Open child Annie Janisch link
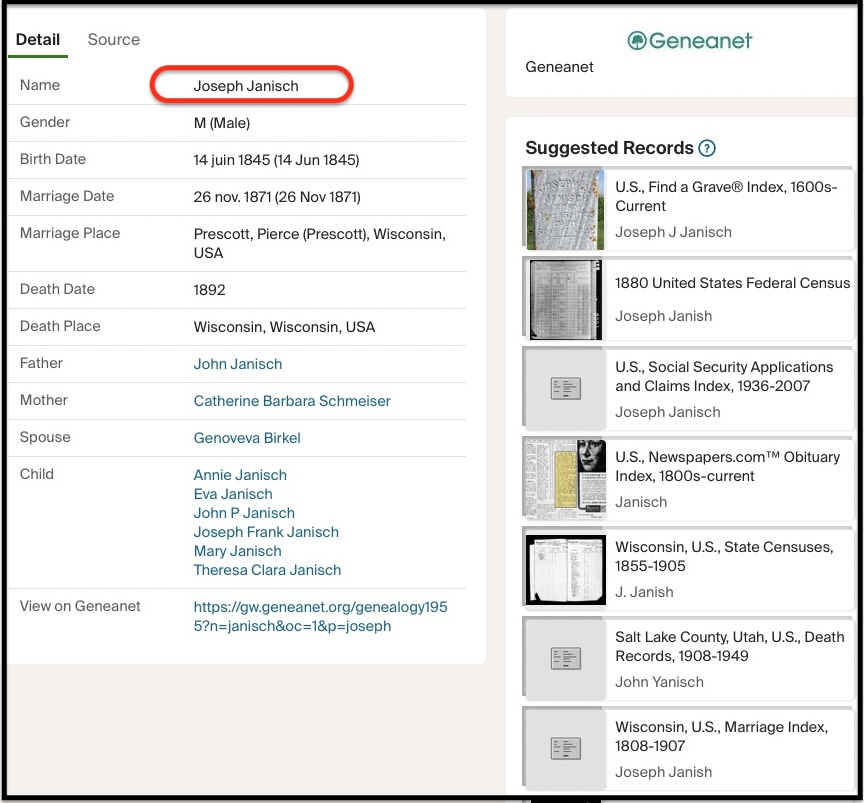Screen dimensions: 864x803 (x=240, y=475)
